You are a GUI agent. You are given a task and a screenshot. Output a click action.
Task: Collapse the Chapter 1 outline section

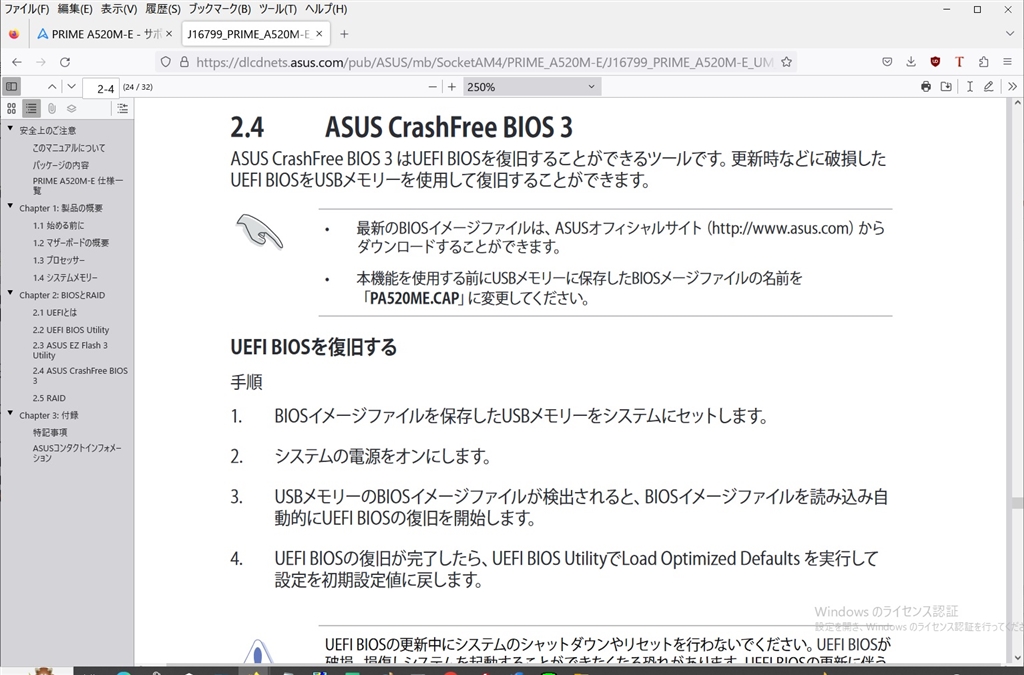coord(10,206)
